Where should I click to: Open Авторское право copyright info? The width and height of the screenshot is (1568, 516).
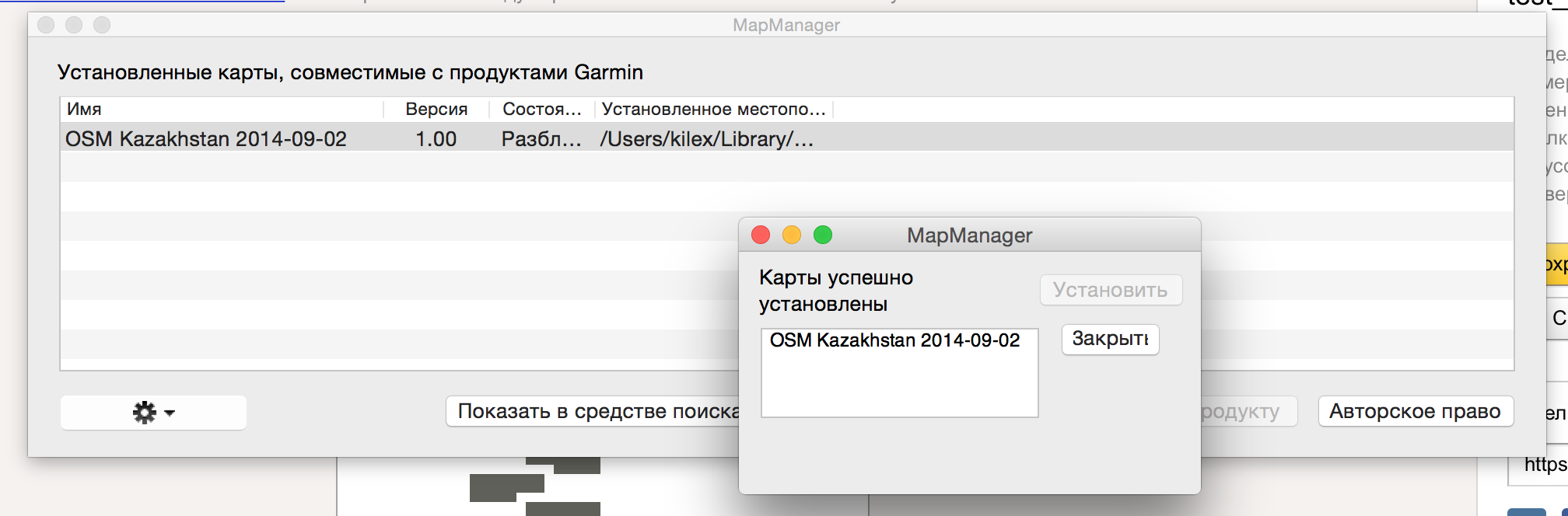point(1416,411)
